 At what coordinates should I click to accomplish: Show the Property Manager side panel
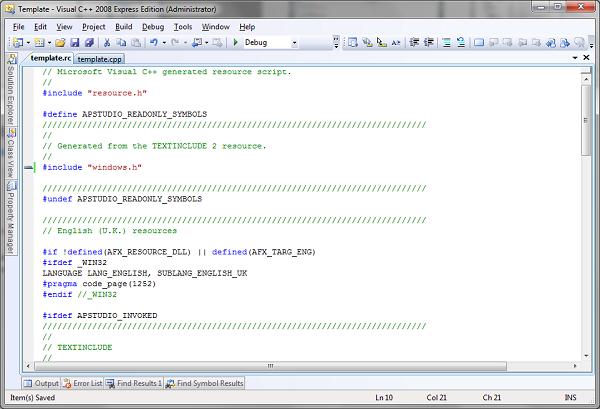(11, 218)
